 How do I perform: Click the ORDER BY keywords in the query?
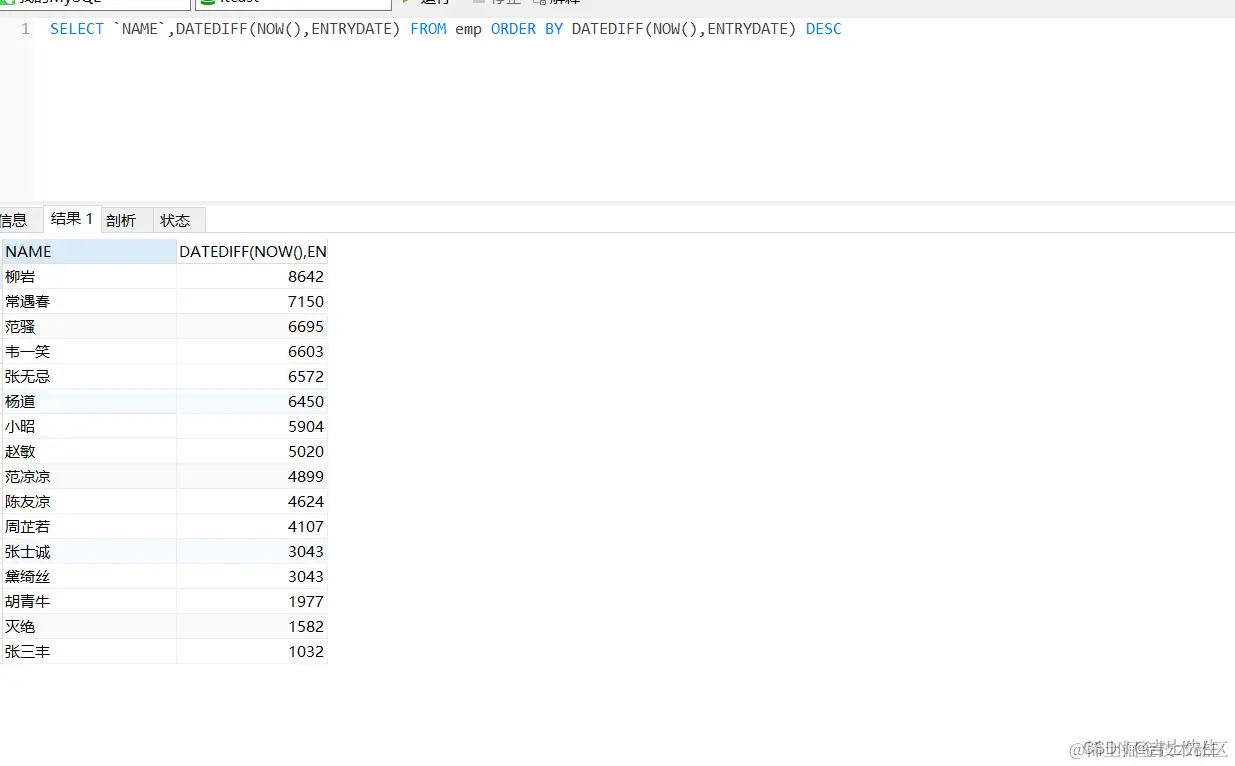tap(527, 29)
